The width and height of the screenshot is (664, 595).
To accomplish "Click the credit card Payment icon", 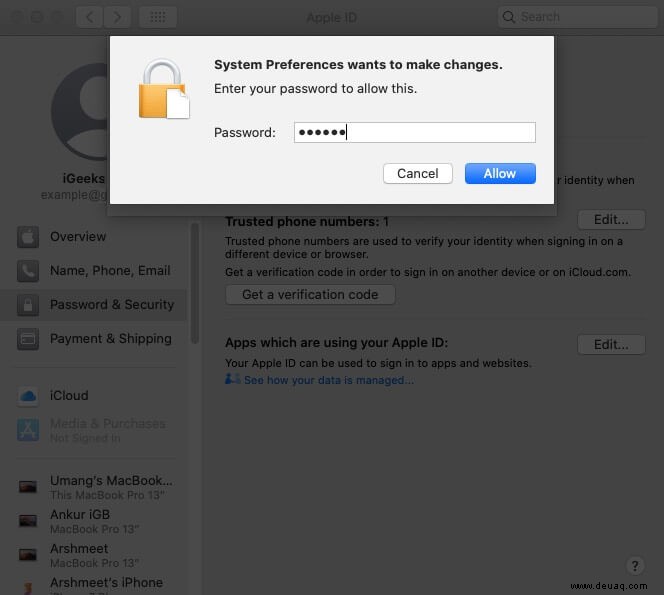I will pyautogui.click(x=28, y=339).
